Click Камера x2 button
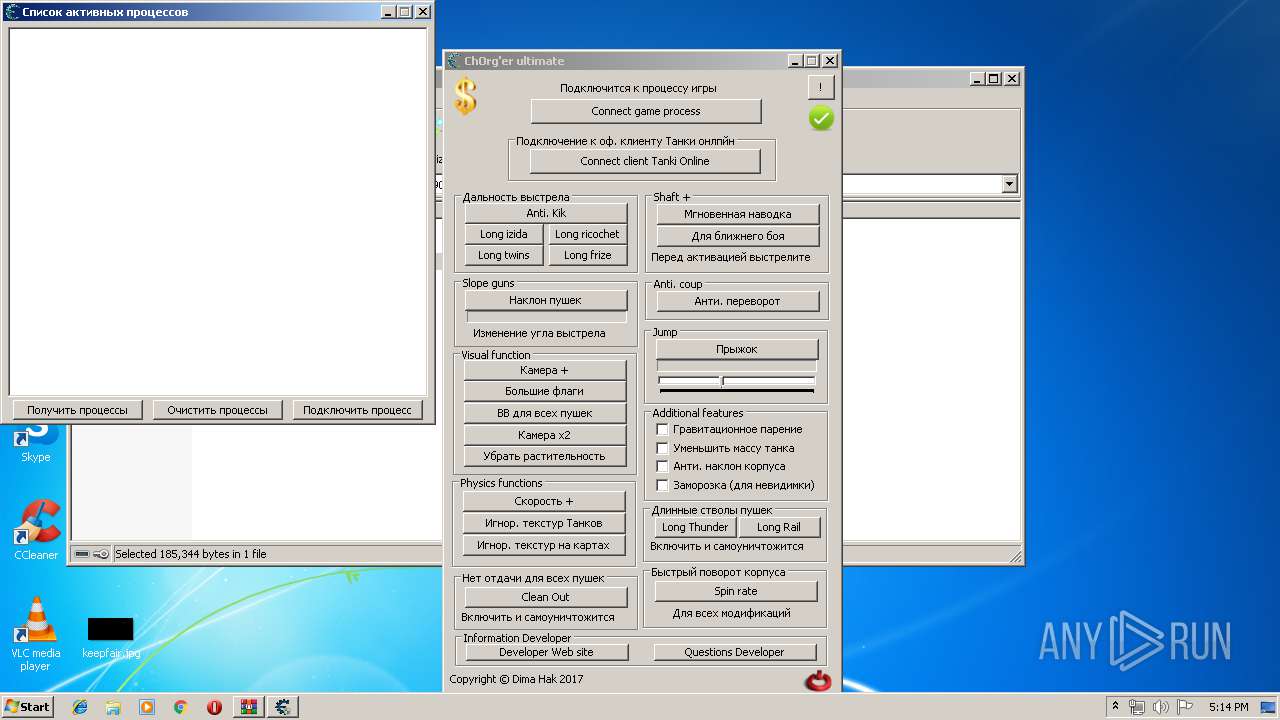The image size is (1280, 720). tap(544, 435)
